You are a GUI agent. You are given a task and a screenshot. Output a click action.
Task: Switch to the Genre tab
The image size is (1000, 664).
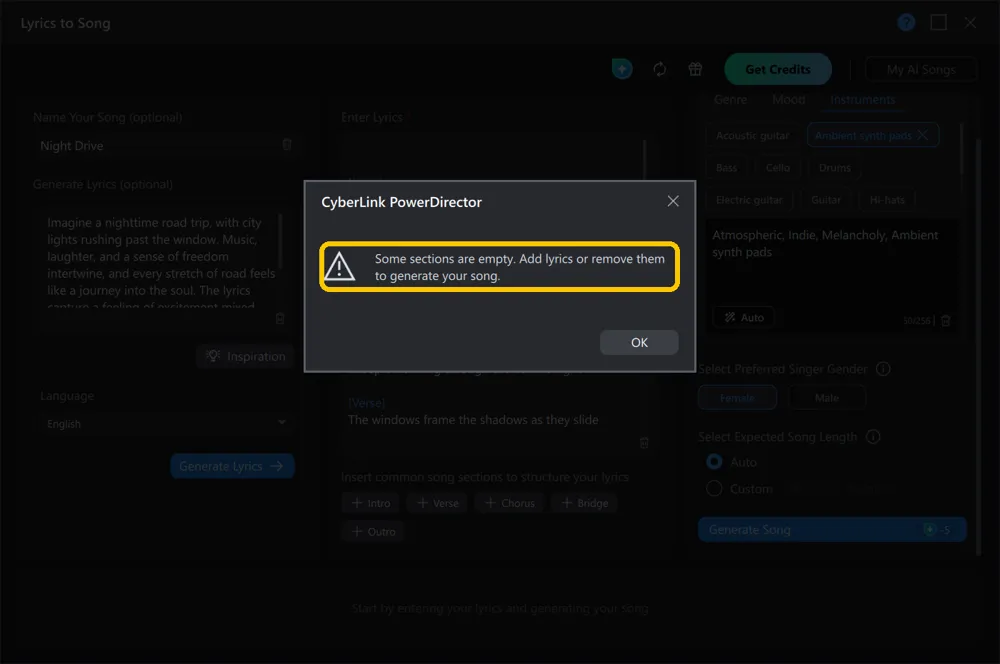[730, 100]
